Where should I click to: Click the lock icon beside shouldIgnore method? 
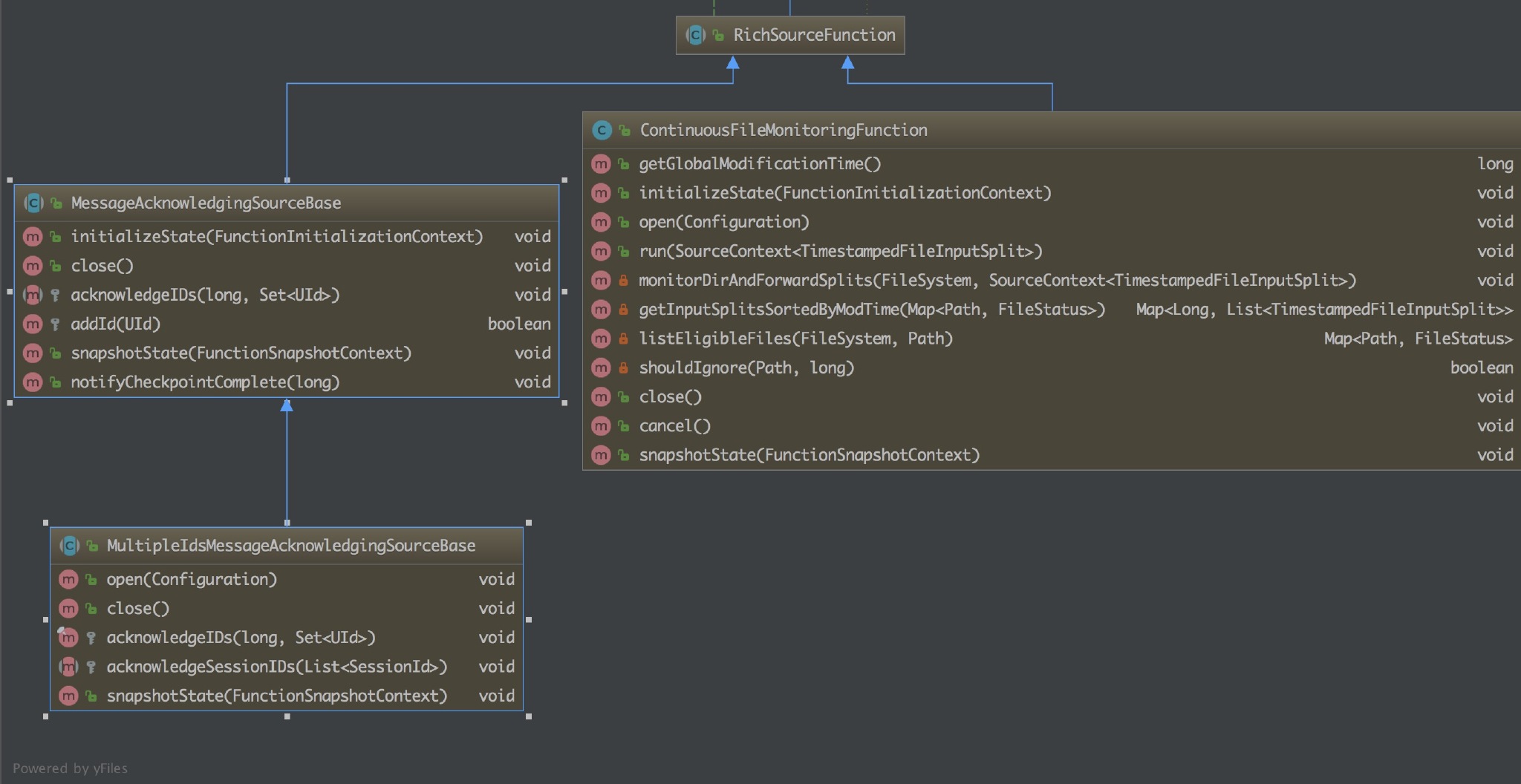pyautogui.click(x=623, y=368)
